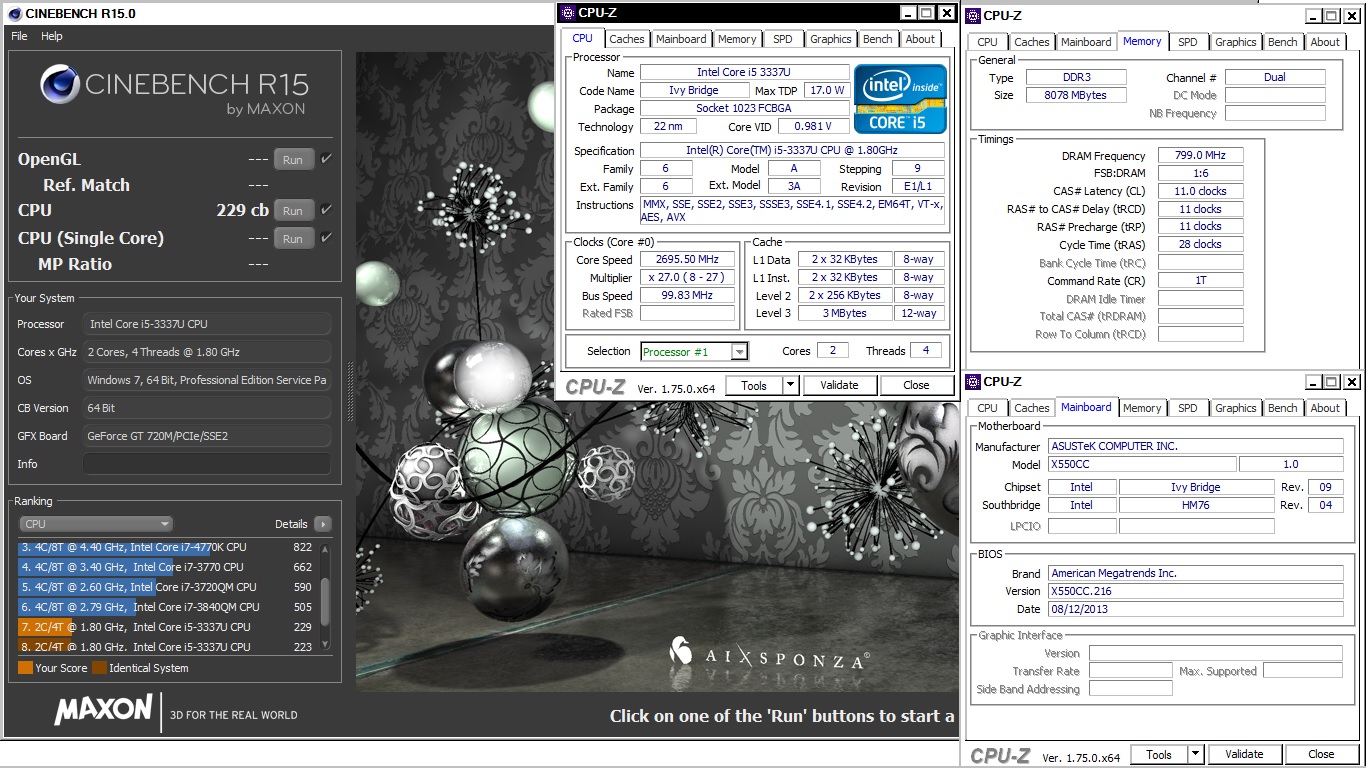1366x768 pixels.
Task: Click the empty Info field
Action: (x=207, y=464)
